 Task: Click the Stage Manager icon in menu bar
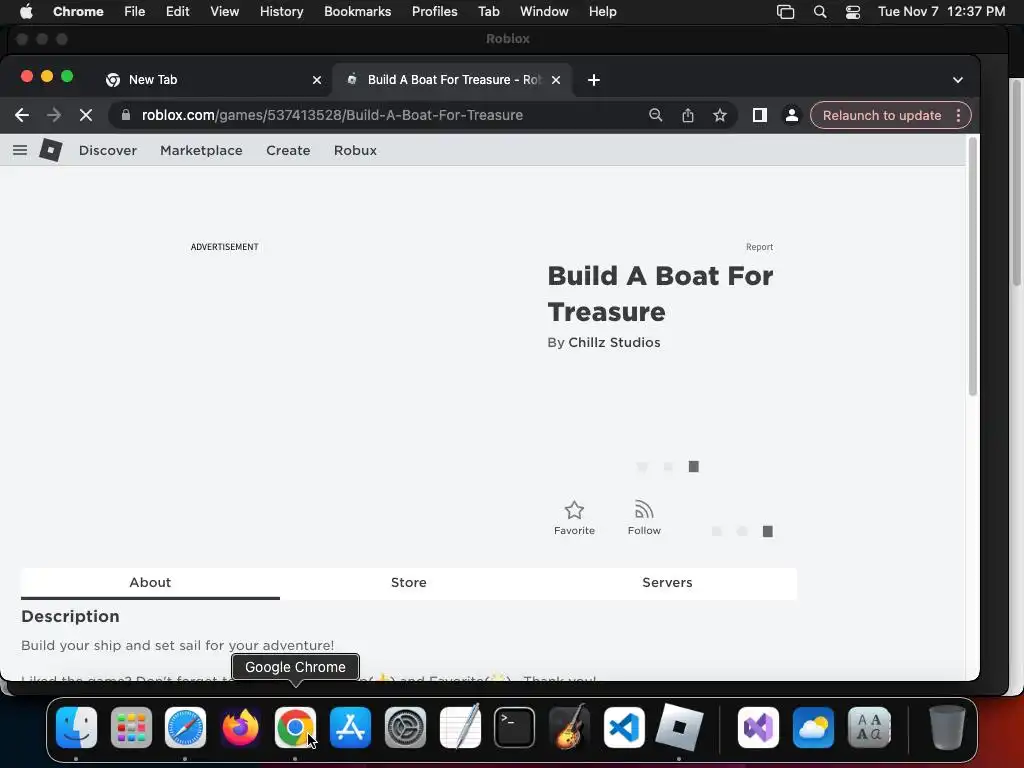786,12
